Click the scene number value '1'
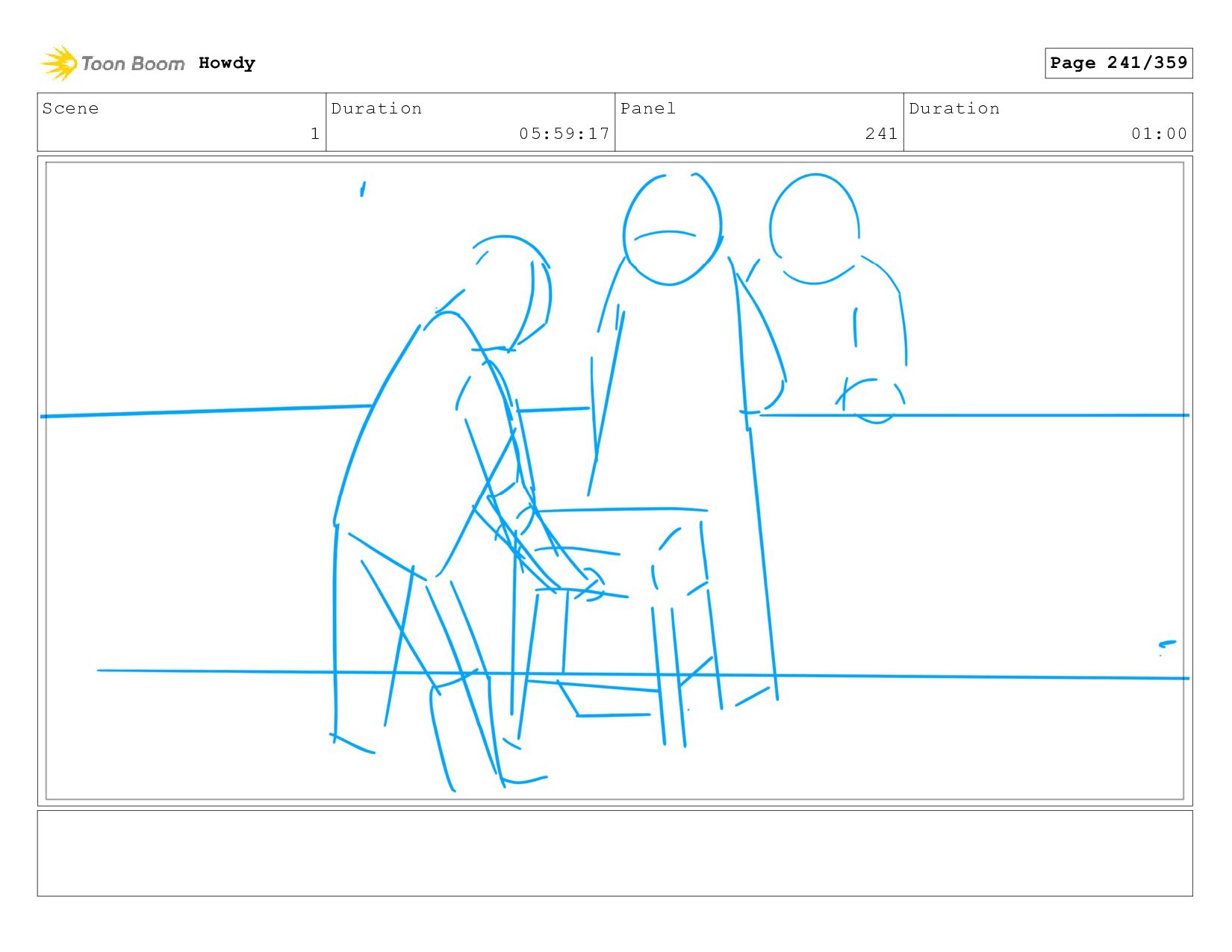 [x=315, y=134]
